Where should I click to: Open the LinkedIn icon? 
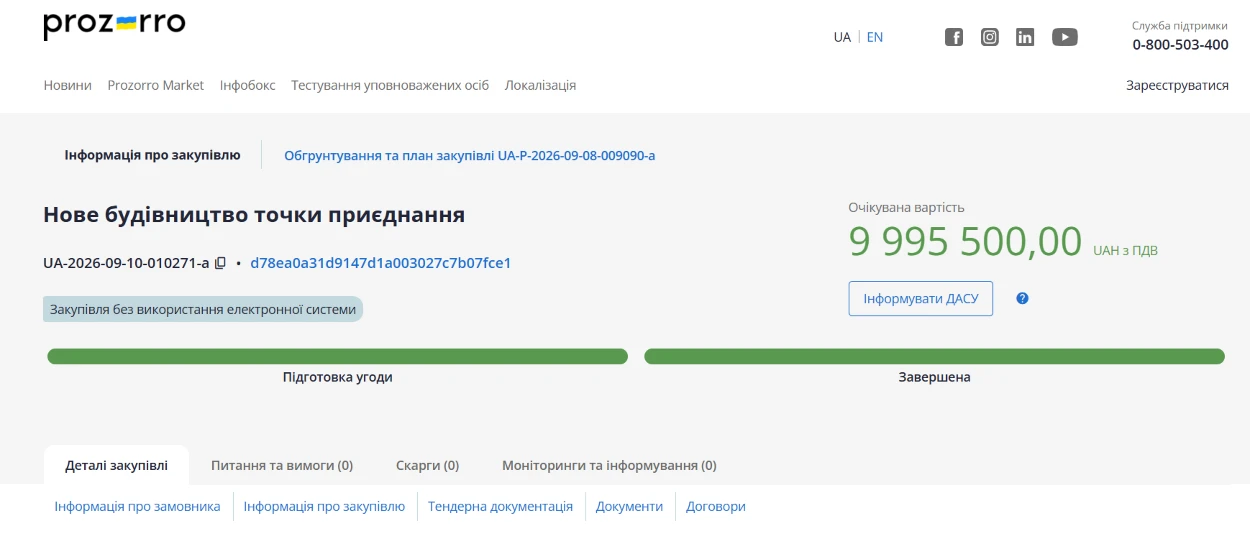click(1025, 37)
